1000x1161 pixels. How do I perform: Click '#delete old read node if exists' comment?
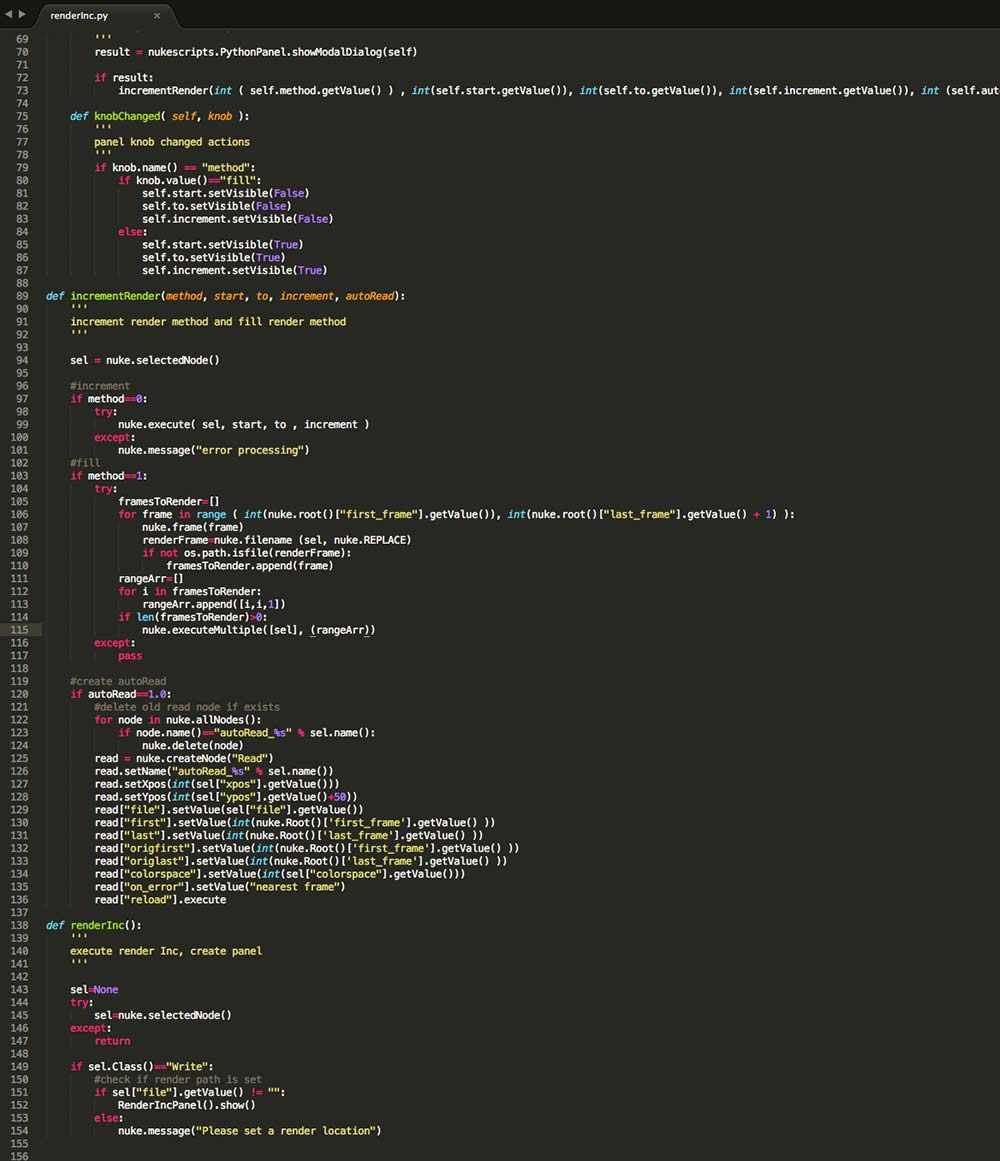[x=187, y=707]
